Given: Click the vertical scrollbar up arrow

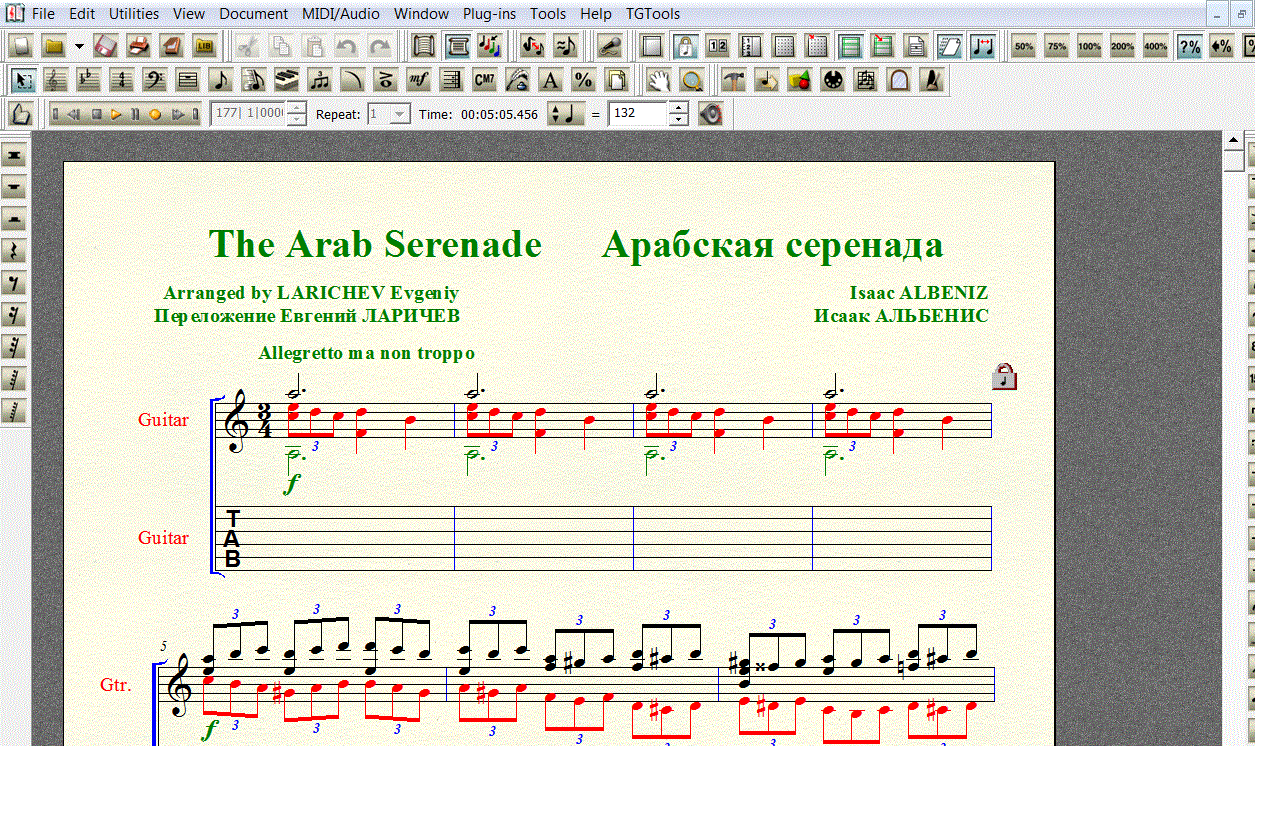Looking at the screenshot, I should 1233,140.
